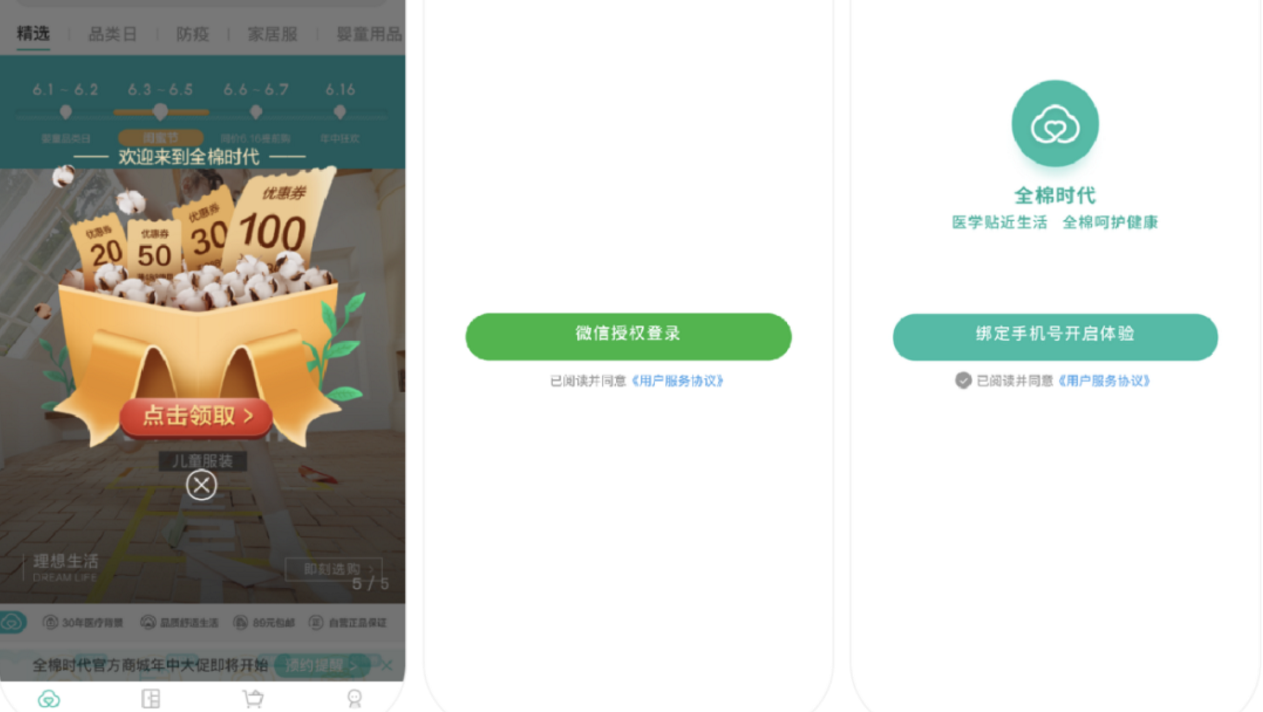Switch to the 品类日 tab

point(113,34)
